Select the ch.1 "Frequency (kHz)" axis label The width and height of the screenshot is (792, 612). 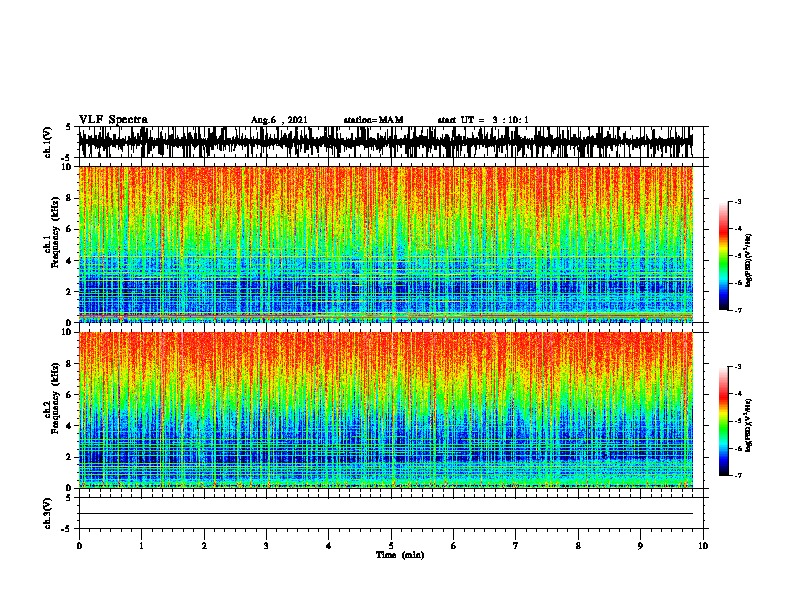[x=55, y=232]
